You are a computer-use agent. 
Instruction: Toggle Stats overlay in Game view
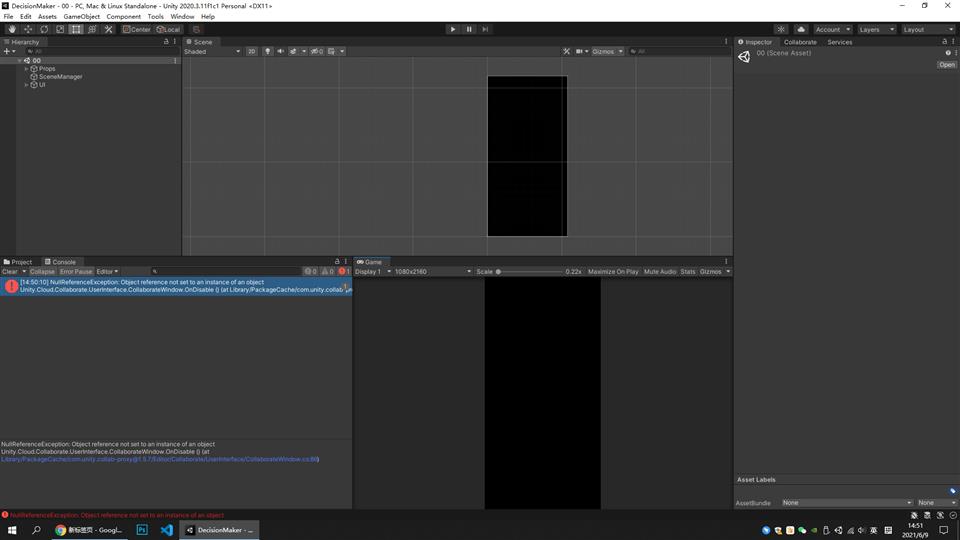(x=688, y=271)
